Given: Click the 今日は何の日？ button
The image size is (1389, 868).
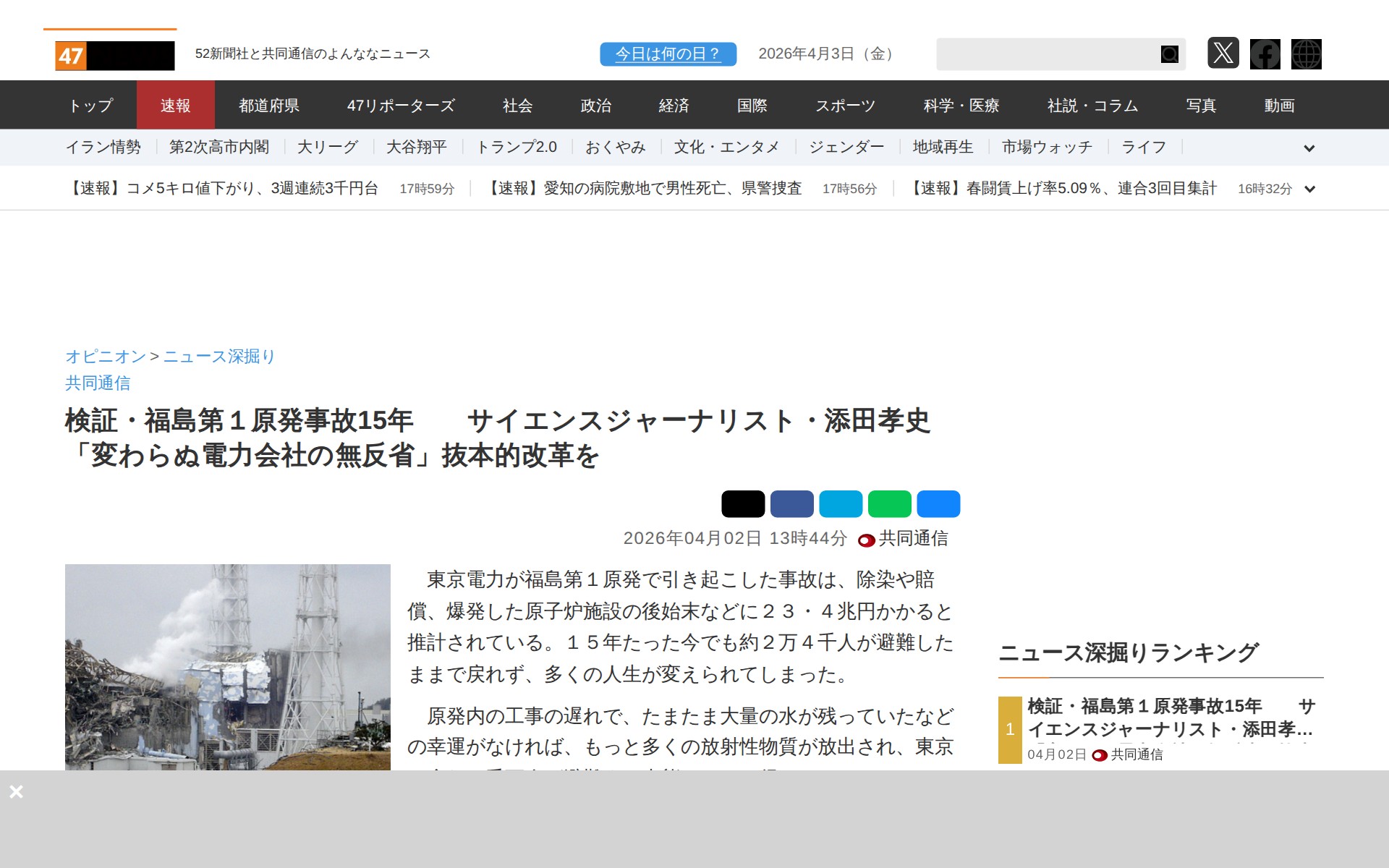Looking at the screenshot, I should pyautogui.click(x=668, y=54).
